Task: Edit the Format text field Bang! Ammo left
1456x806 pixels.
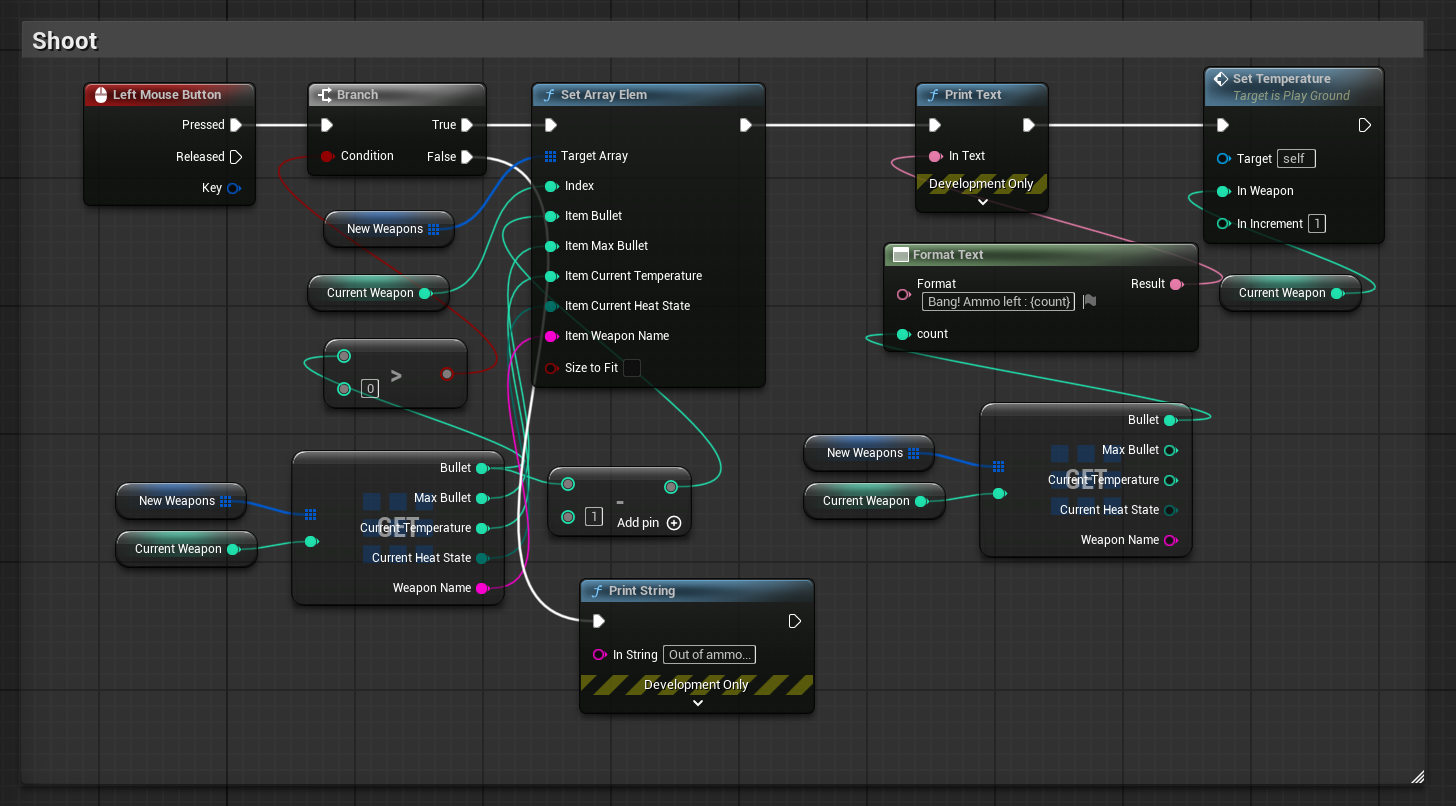Action: tap(998, 301)
